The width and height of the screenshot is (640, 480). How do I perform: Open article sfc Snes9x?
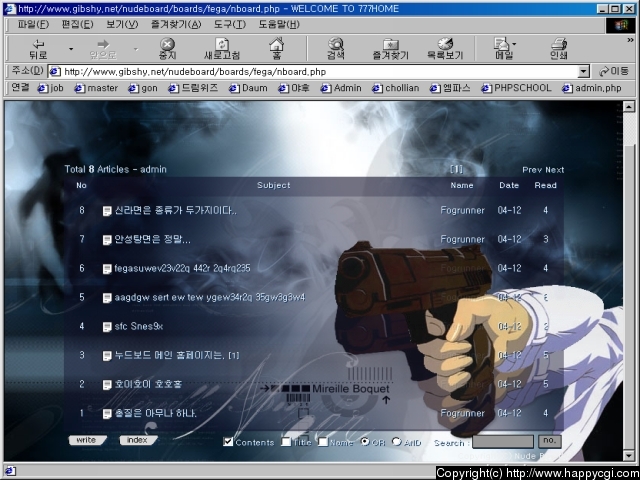pyautogui.click(x=139, y=327)
